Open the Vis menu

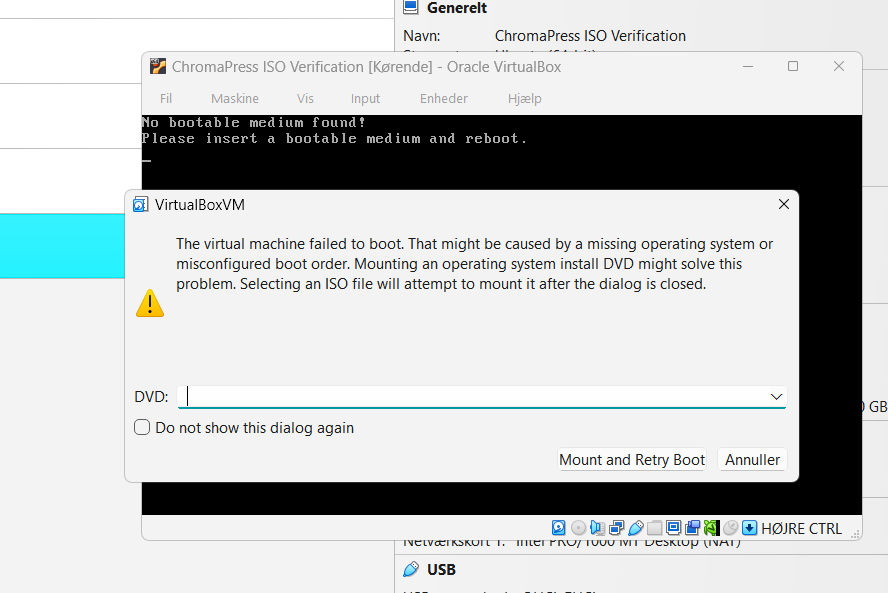pos(305,99)
